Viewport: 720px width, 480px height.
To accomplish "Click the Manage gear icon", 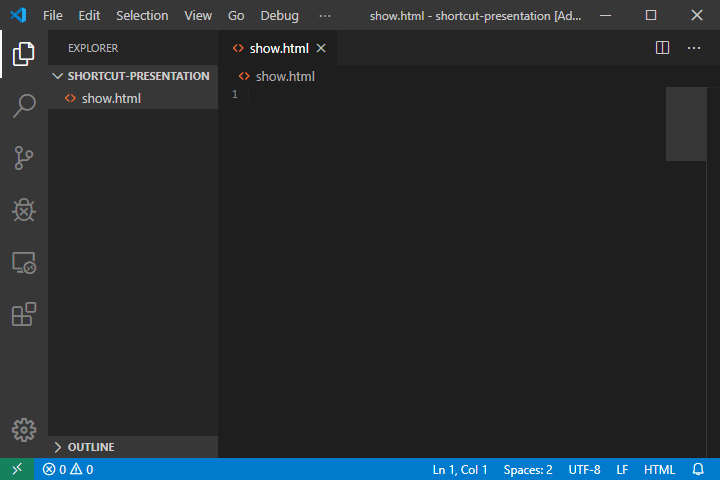I will [24, 429].
